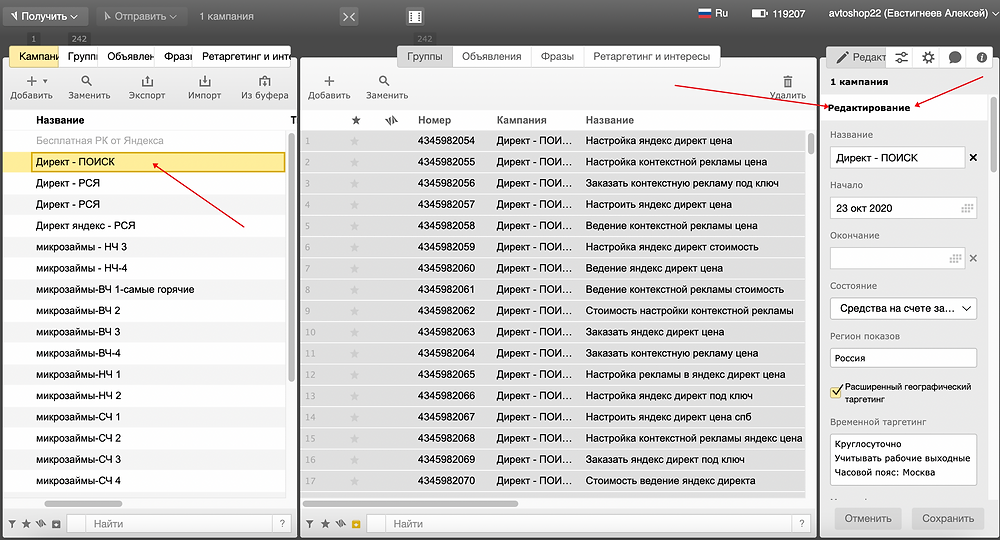Click the collapse panels arrows icon in top bar

[349, 17]
